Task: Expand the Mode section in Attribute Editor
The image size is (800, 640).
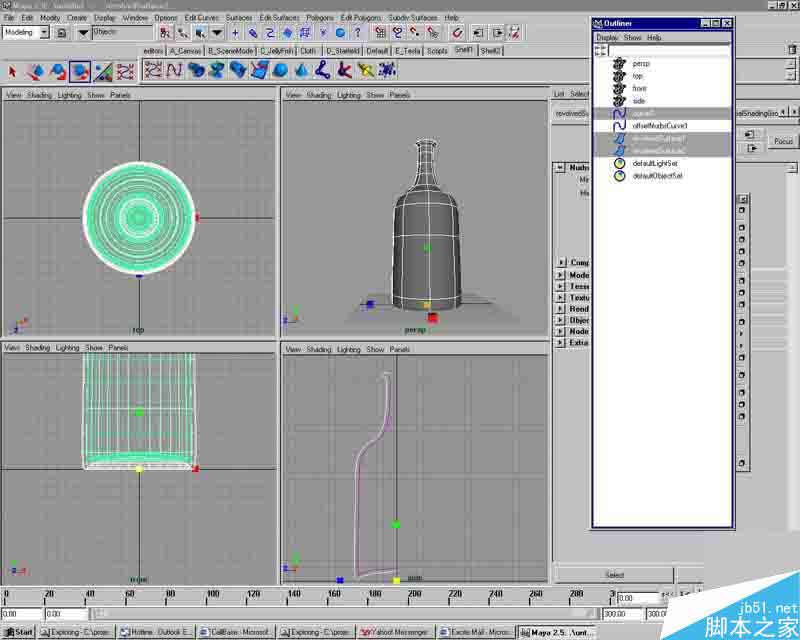Action: [561, 275]
